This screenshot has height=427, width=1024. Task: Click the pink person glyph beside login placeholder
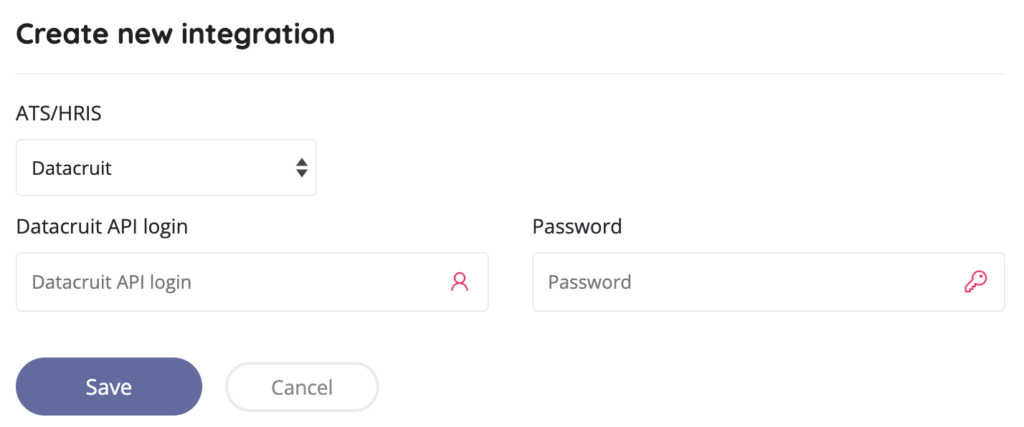click(459, 282)
